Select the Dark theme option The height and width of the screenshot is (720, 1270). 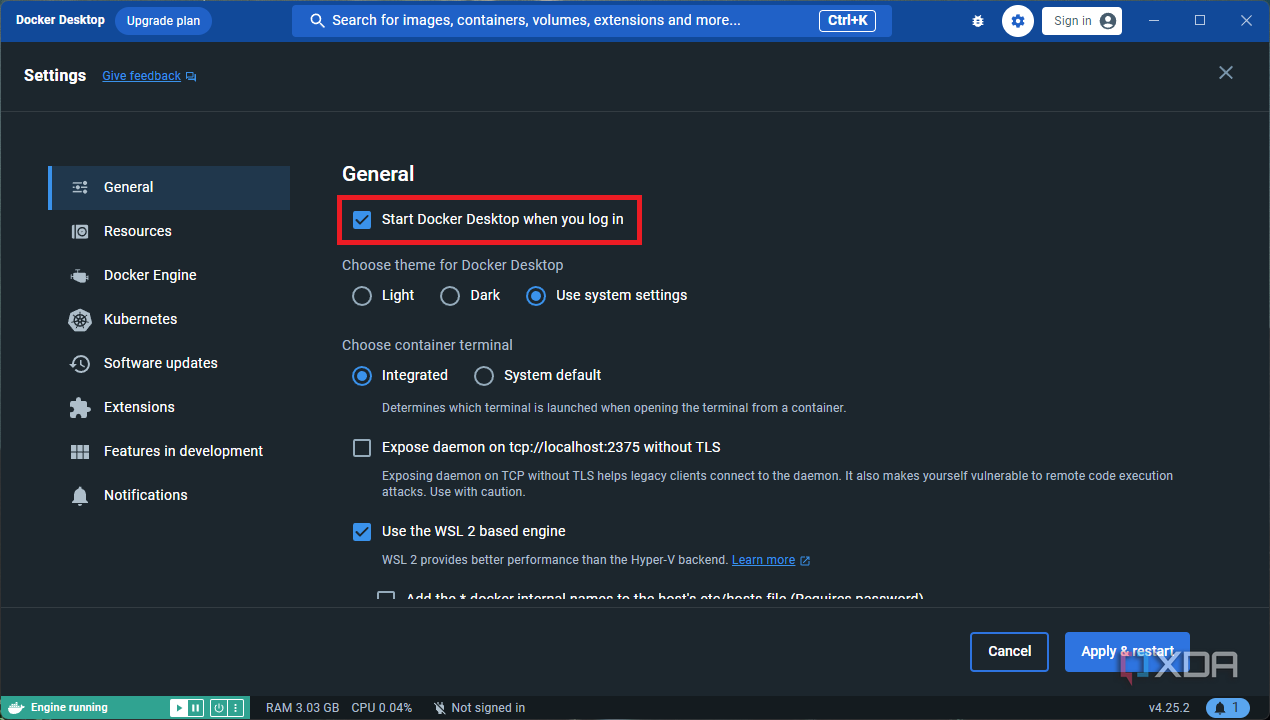[x=450, y=296]
